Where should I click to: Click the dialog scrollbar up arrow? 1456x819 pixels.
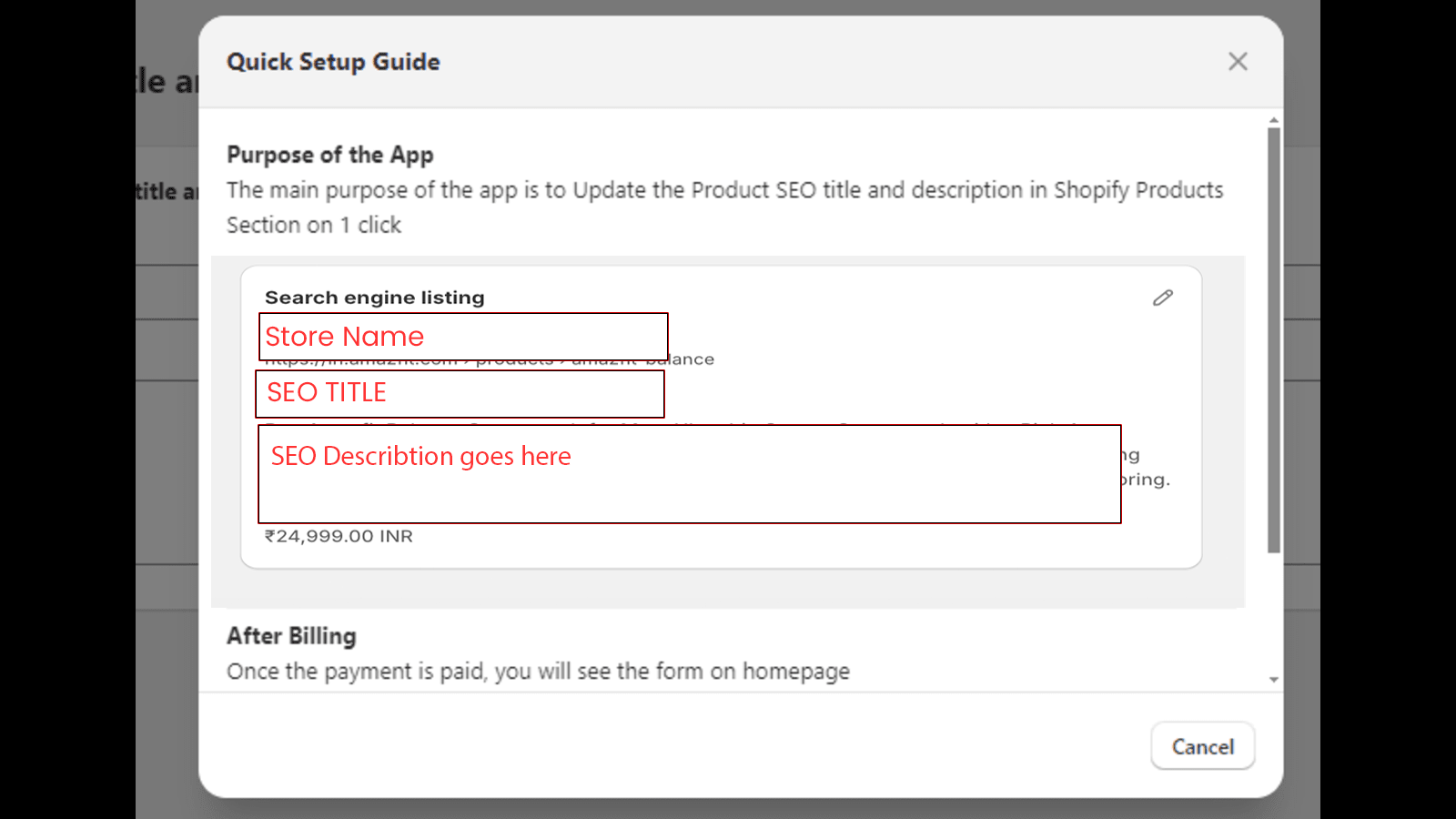point(1274,120)
